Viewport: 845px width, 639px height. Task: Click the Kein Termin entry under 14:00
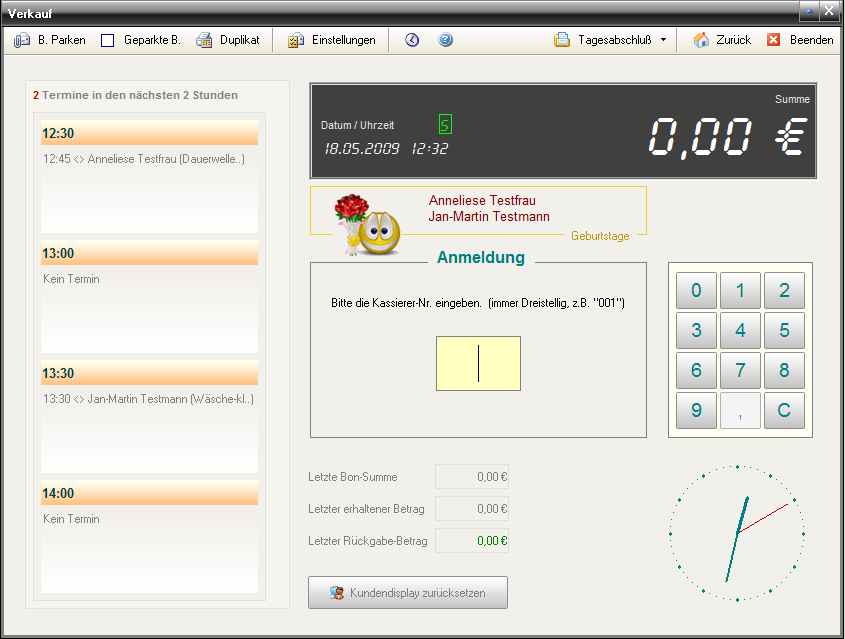coord(71,519)
